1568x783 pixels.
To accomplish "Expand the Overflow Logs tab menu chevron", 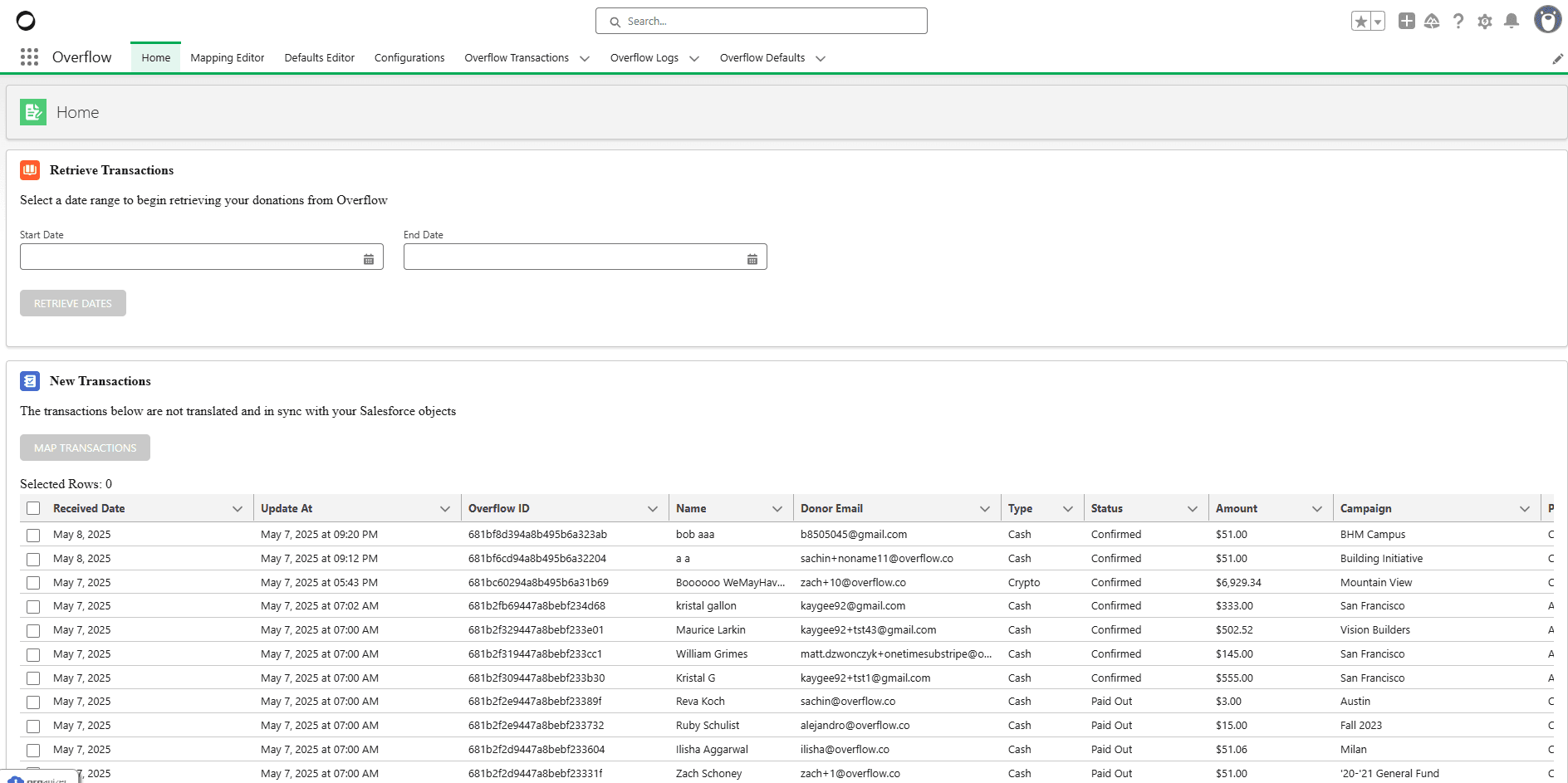I will 694,58.
